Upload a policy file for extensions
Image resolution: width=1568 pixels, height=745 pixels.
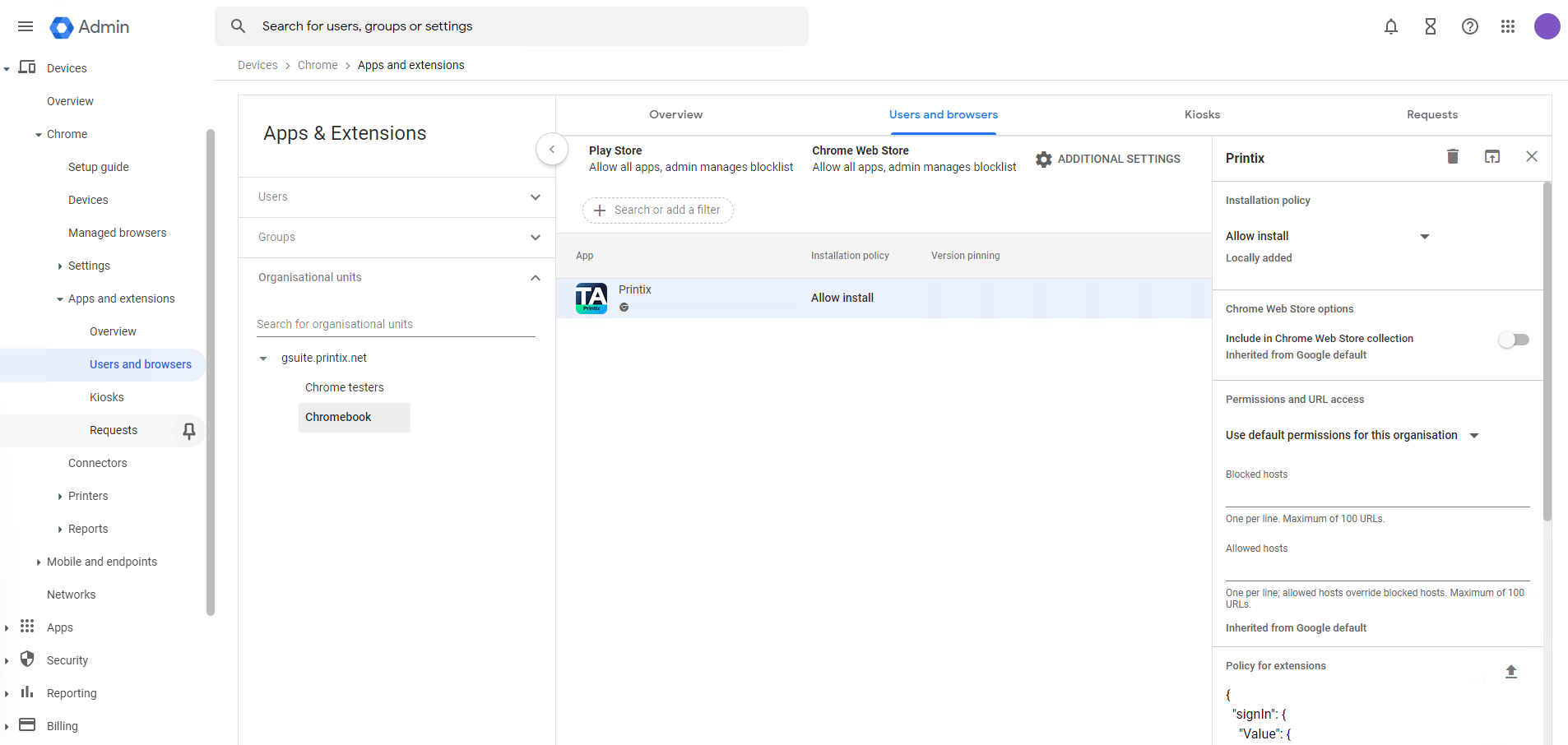coord(1510,671)
